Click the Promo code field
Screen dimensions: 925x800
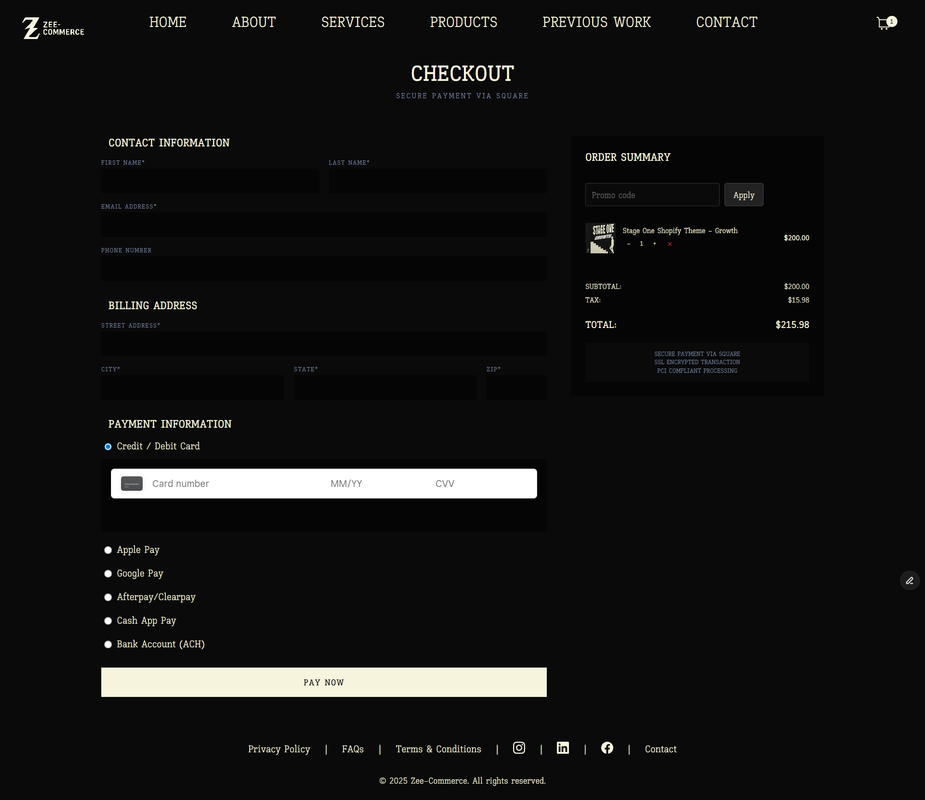[652, 195]
